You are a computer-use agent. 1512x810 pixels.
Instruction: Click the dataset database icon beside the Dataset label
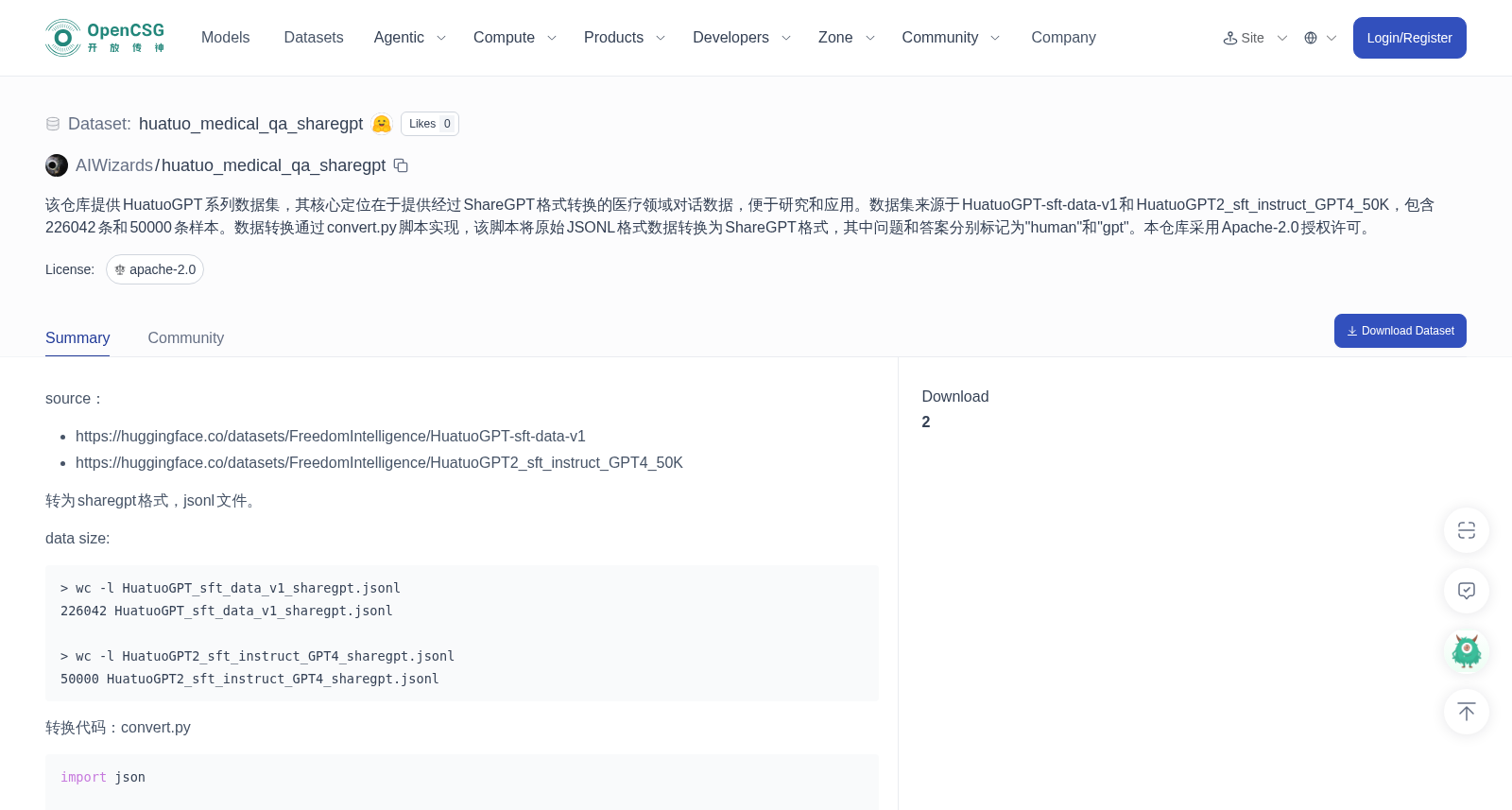[x=53, y=124]
